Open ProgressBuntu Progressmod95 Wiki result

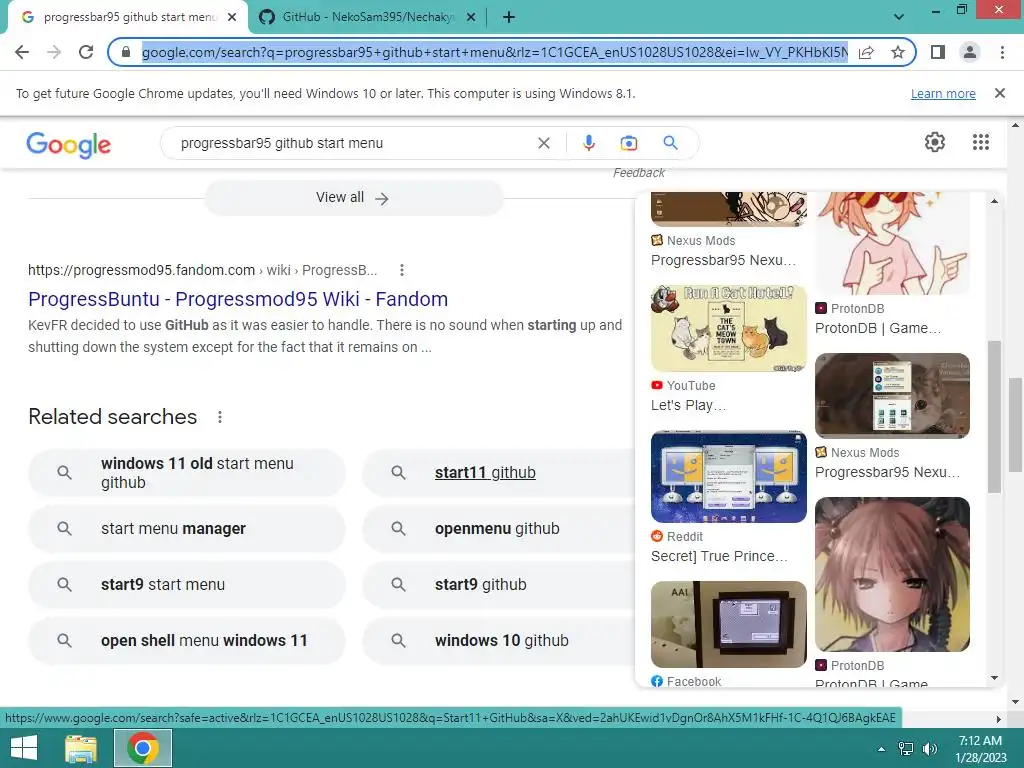238,299
